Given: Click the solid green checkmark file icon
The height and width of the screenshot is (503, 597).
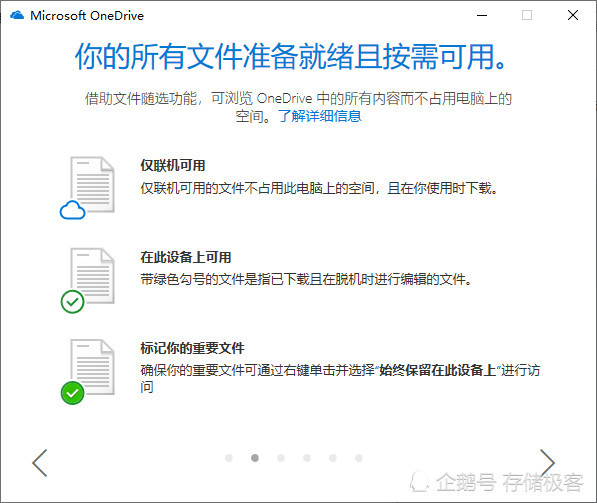Looking at the screenshot, I should tap(87, 372).
